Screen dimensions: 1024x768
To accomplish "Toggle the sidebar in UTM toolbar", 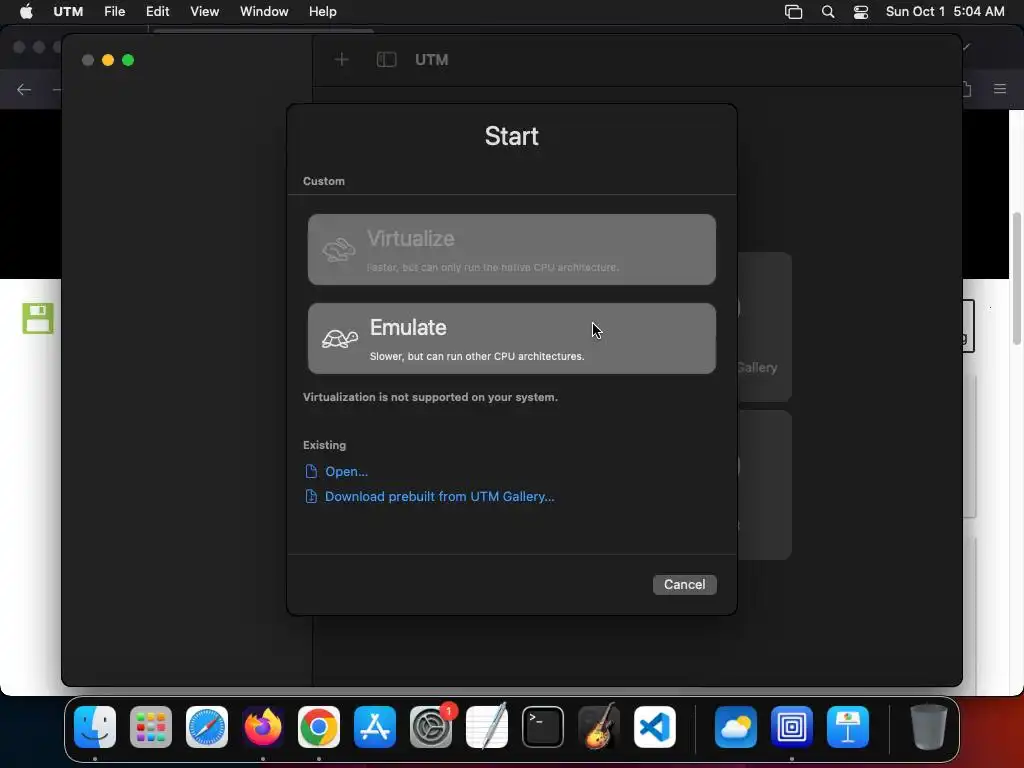I will point(387,60).
